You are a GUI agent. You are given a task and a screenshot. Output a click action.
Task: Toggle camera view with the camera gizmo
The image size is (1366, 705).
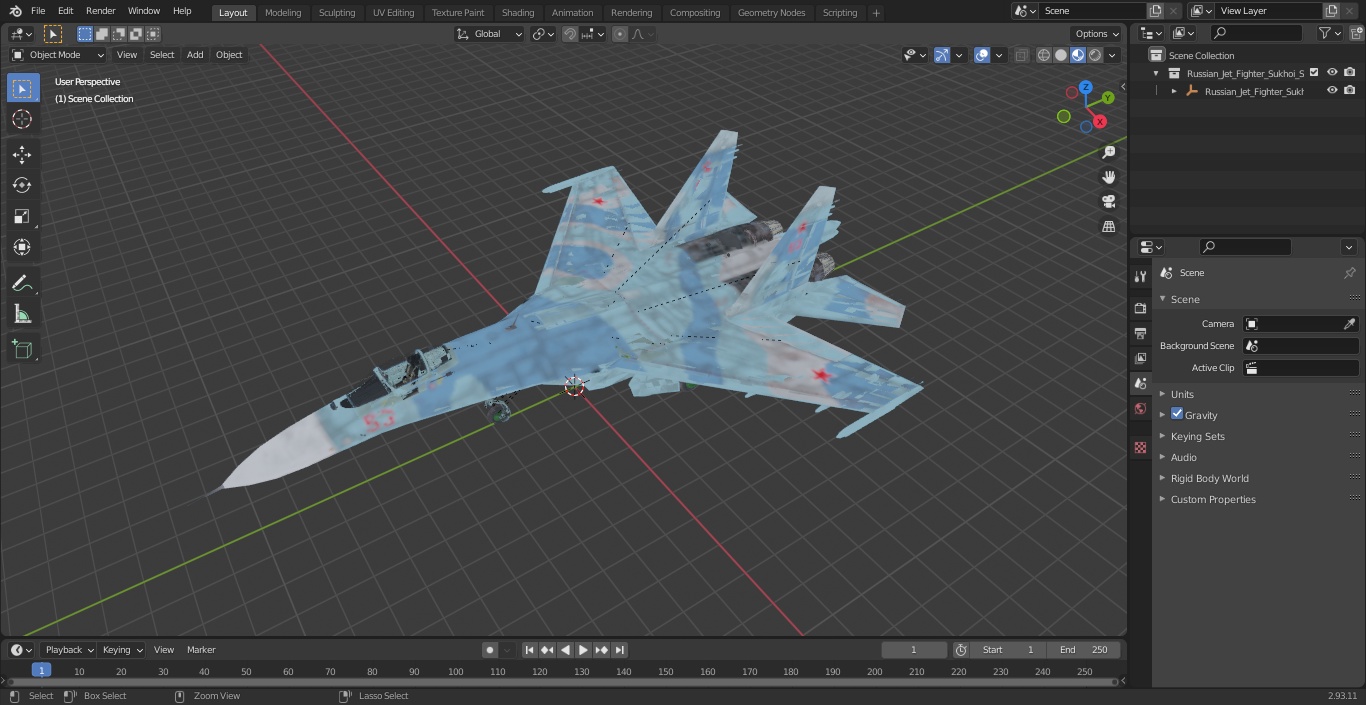(x=1108, y=202)
